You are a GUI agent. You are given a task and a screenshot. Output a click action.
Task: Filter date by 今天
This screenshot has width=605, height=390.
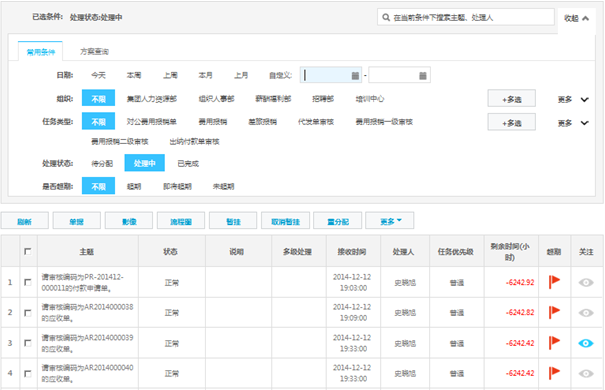98,75
